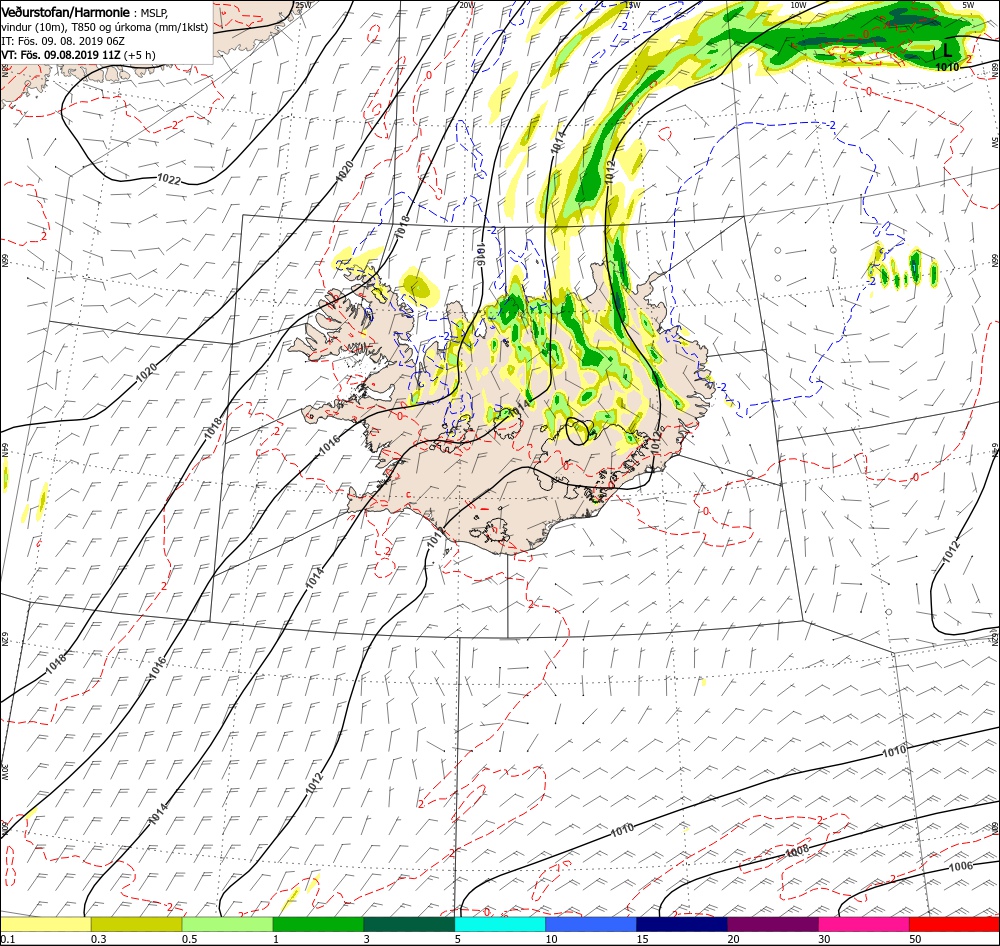Click the 0.5 legend value label
Image resolution: width=1000 pixels, height=946 pixels.
click(x=190, y=939)
